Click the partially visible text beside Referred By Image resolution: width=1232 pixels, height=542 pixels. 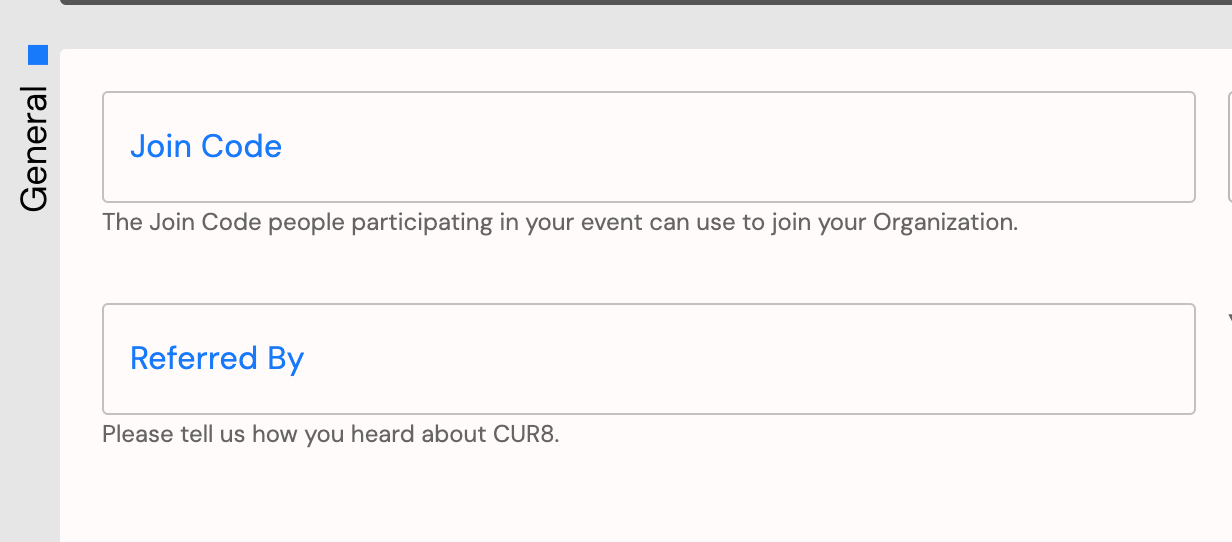tap(1229, 319)
